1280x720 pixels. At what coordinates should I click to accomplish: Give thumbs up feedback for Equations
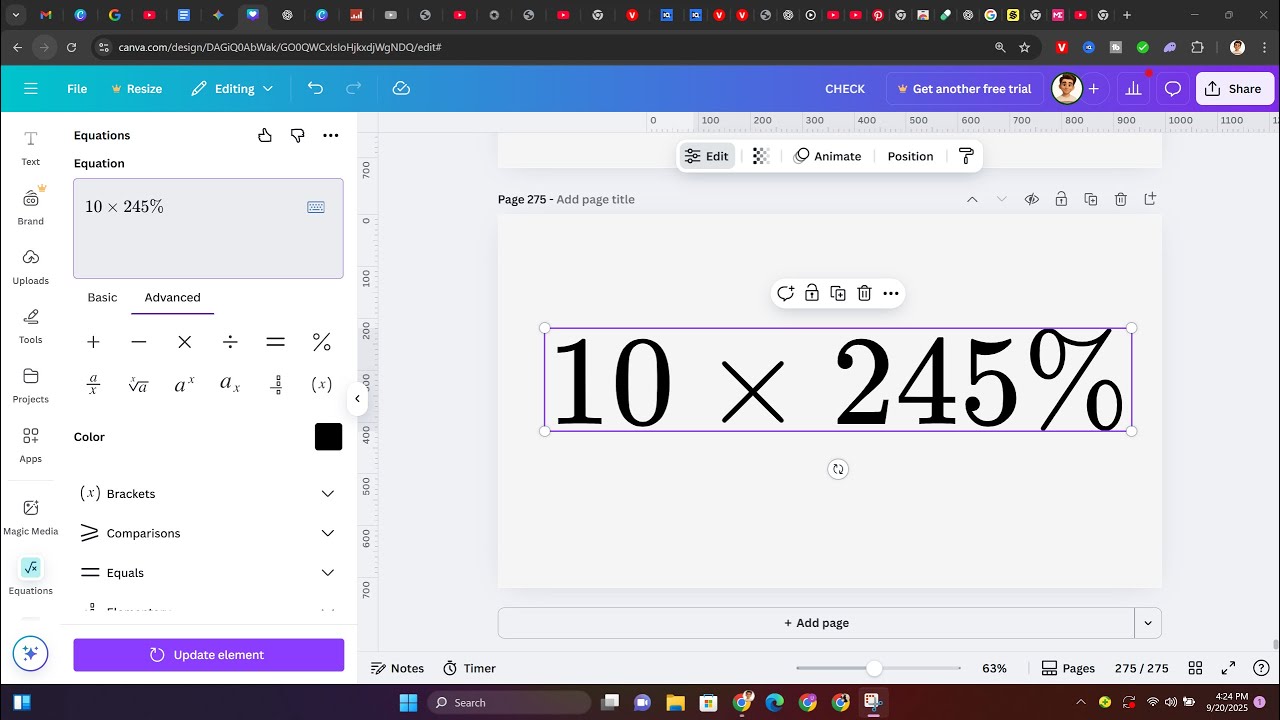pos(265,135)
